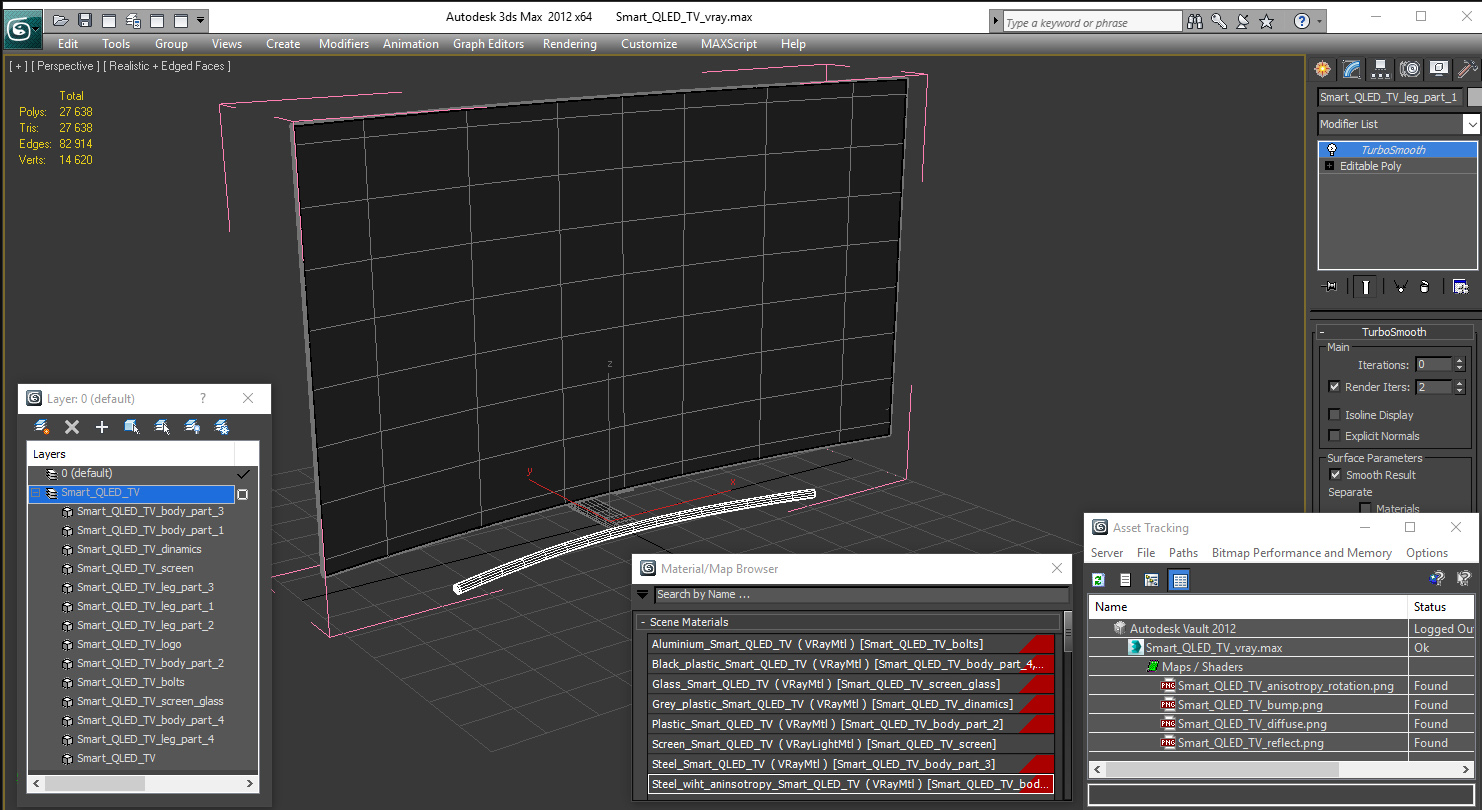Click the keyword or phrase search field
Screen dimensions: 1482x810
(x=1092, y=22)
